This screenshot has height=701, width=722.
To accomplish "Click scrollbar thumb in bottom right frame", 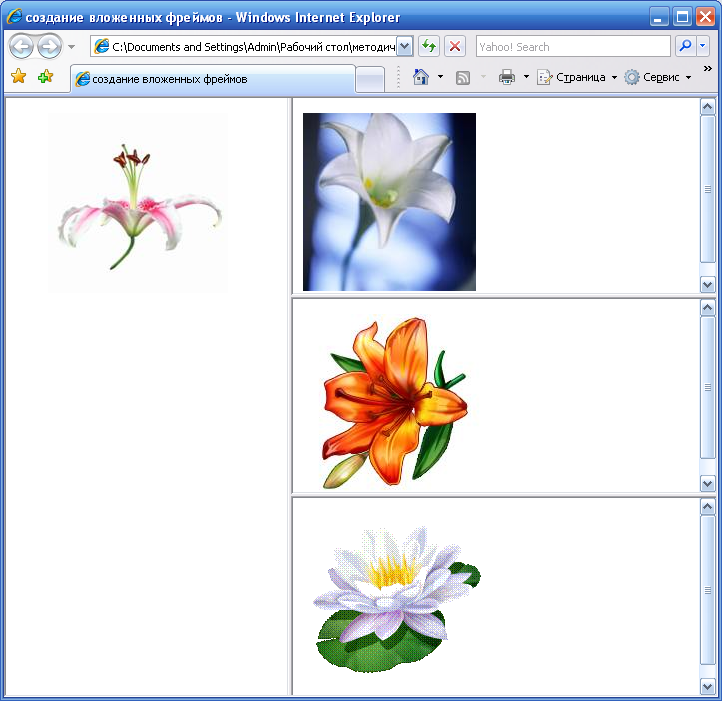I will coord(707,590).
